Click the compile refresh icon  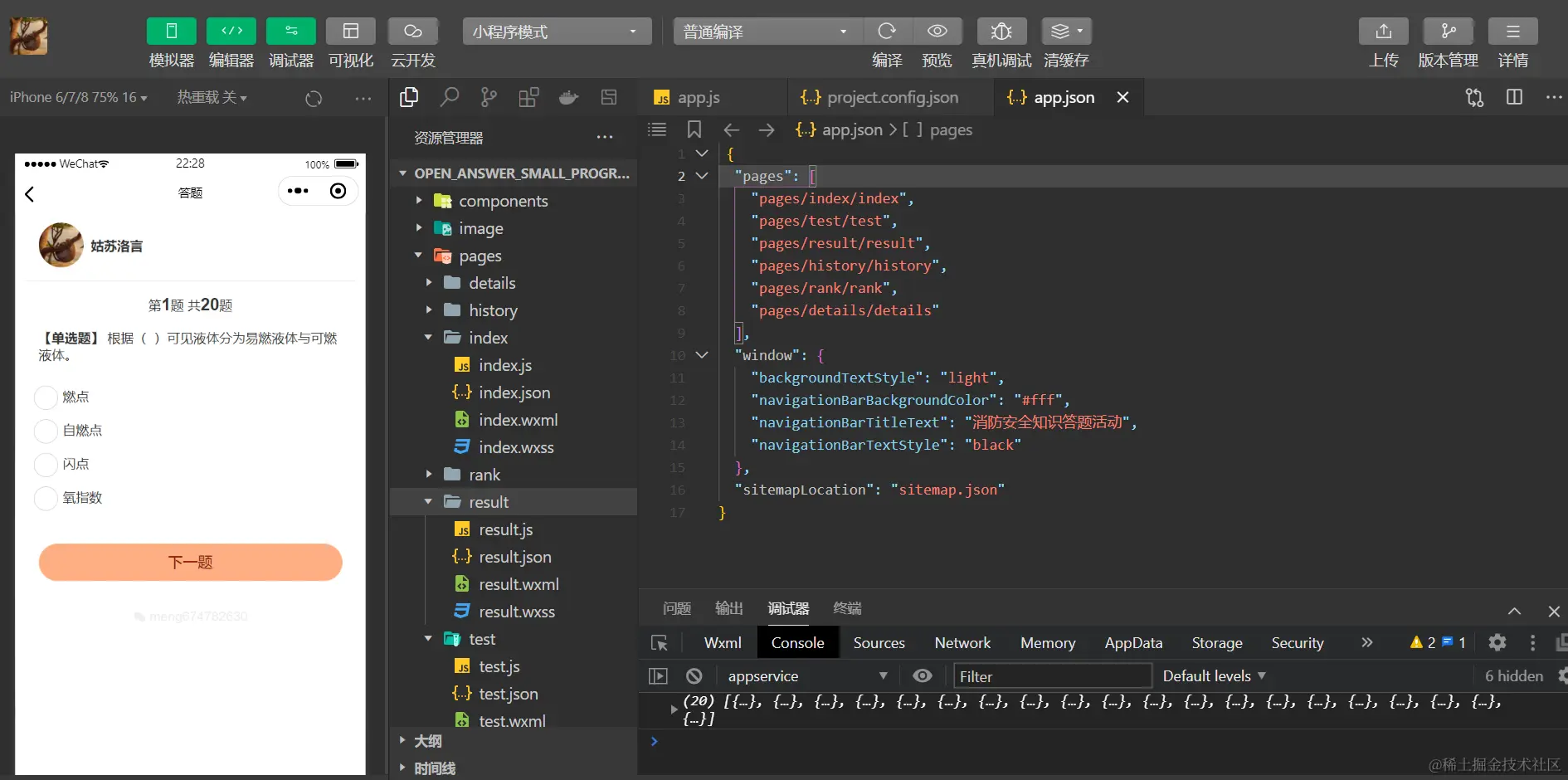(887, 32)
